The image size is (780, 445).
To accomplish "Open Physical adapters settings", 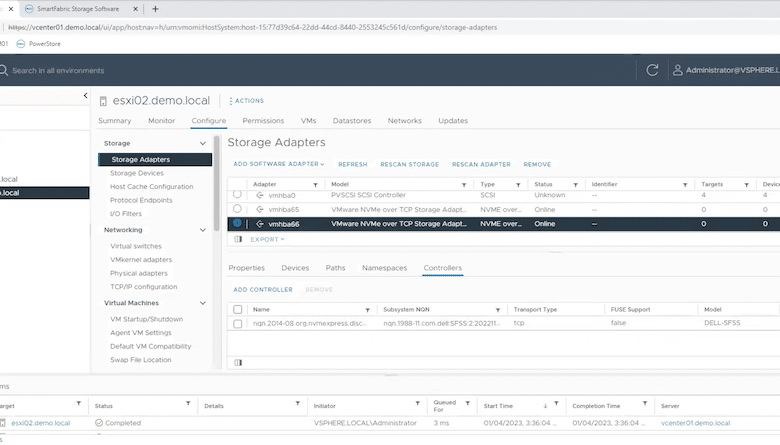I will [139, 273].
